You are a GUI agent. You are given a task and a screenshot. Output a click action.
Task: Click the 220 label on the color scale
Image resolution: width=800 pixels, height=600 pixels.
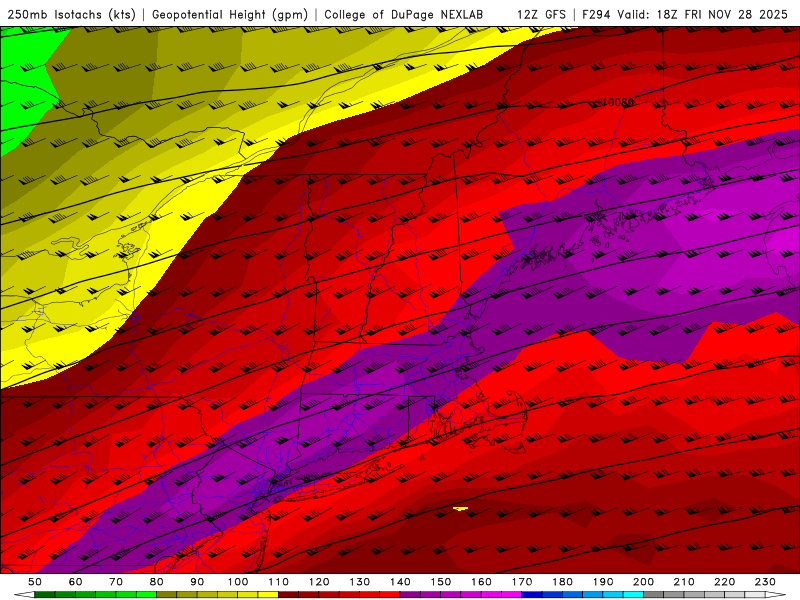coord(724,582)
